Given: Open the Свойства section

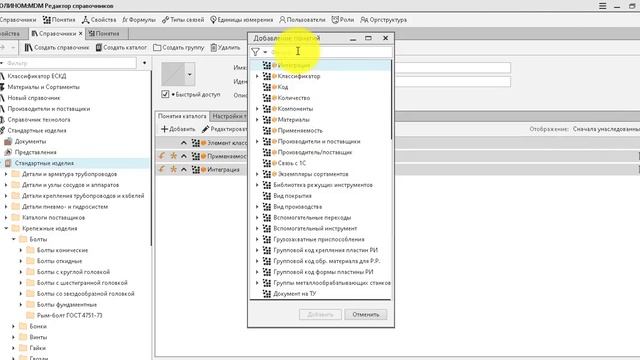Looking at the screenshot, I should (x=99, y=20).
